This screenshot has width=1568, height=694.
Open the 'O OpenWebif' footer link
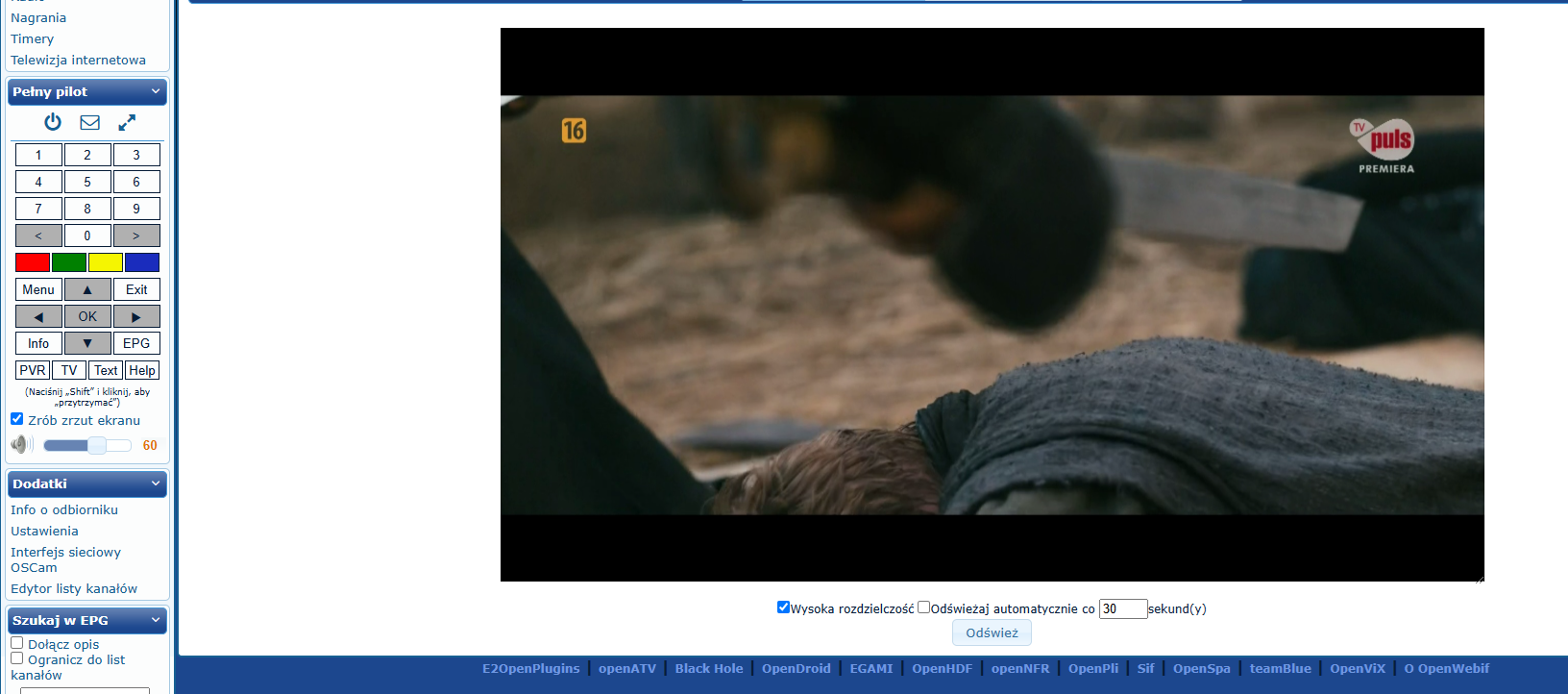(x=1447, y=669)
